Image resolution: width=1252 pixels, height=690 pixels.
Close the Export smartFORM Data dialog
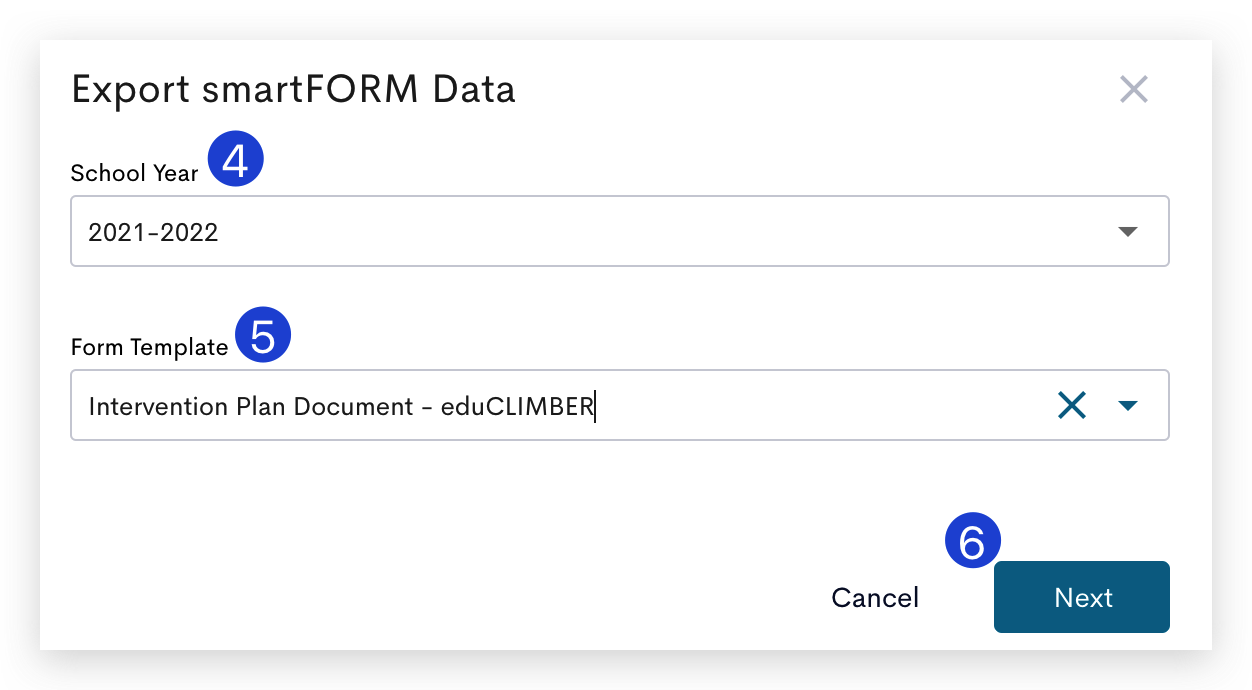(1133, 90)
